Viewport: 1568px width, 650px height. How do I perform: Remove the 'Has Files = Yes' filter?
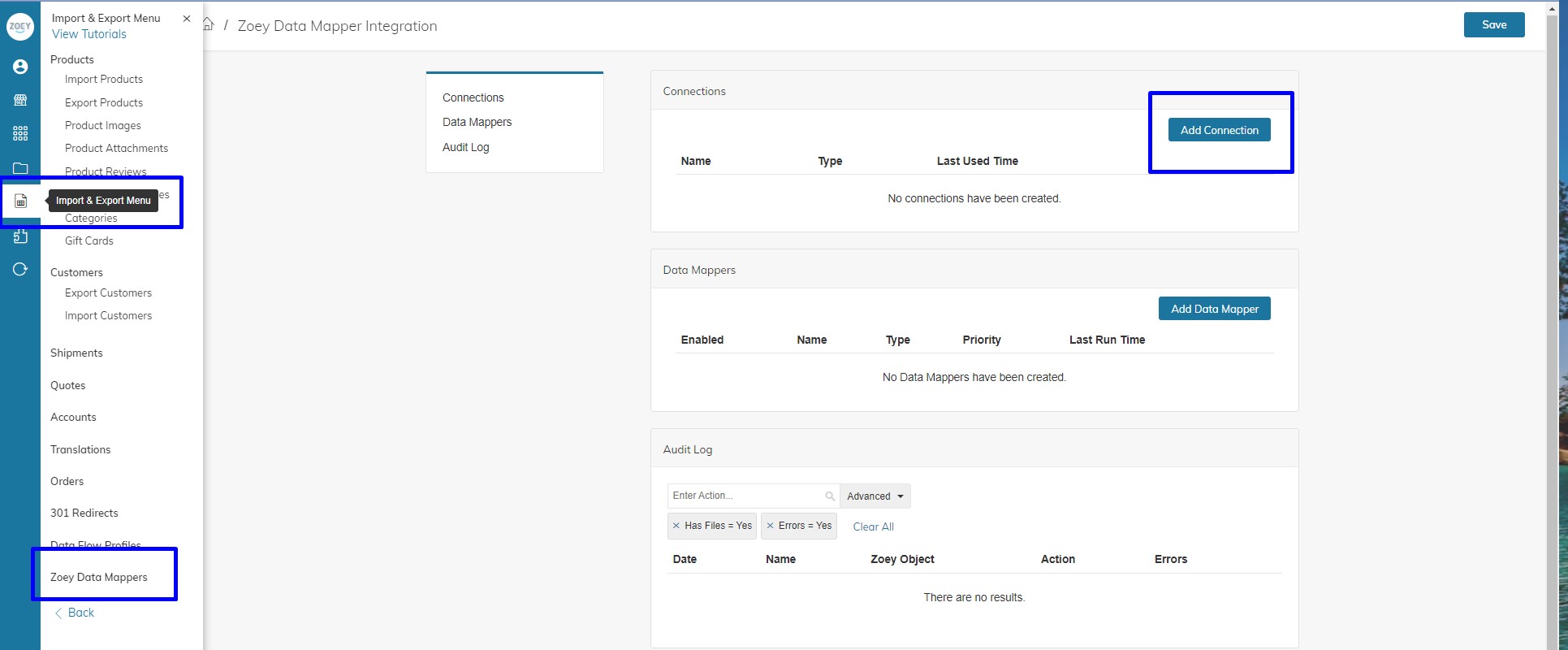point(676,526)
